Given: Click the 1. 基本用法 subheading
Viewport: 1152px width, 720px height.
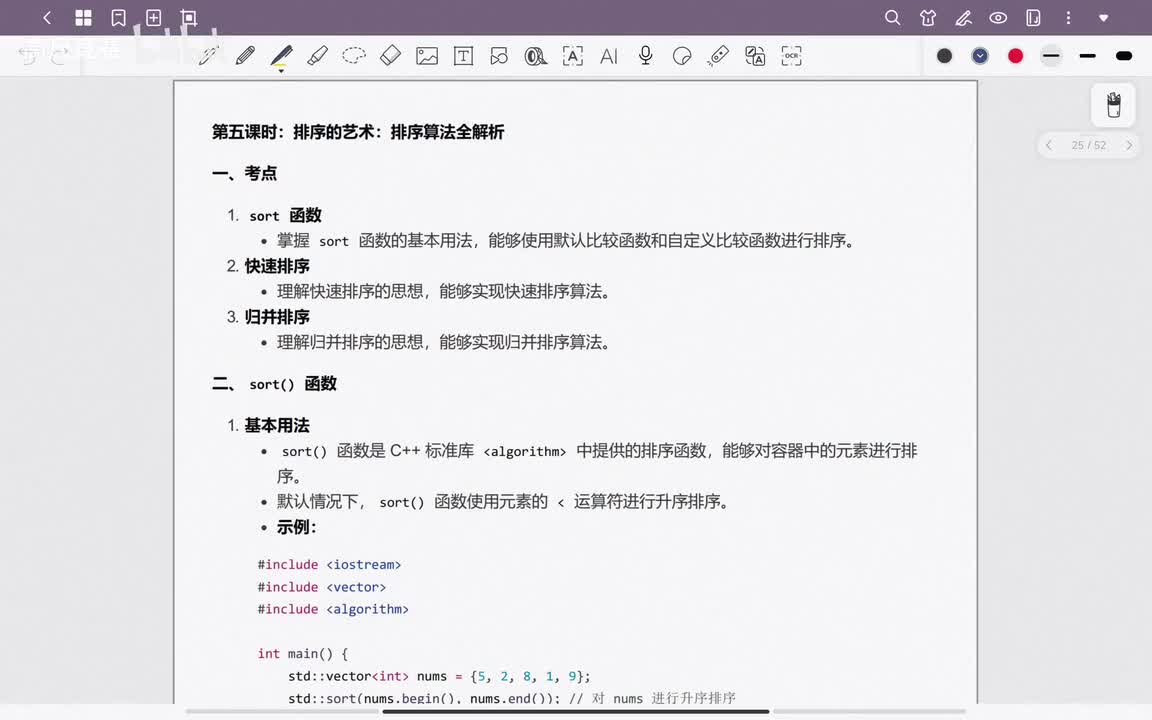Looking at the screenshot, I should click(x=268, y=425).
